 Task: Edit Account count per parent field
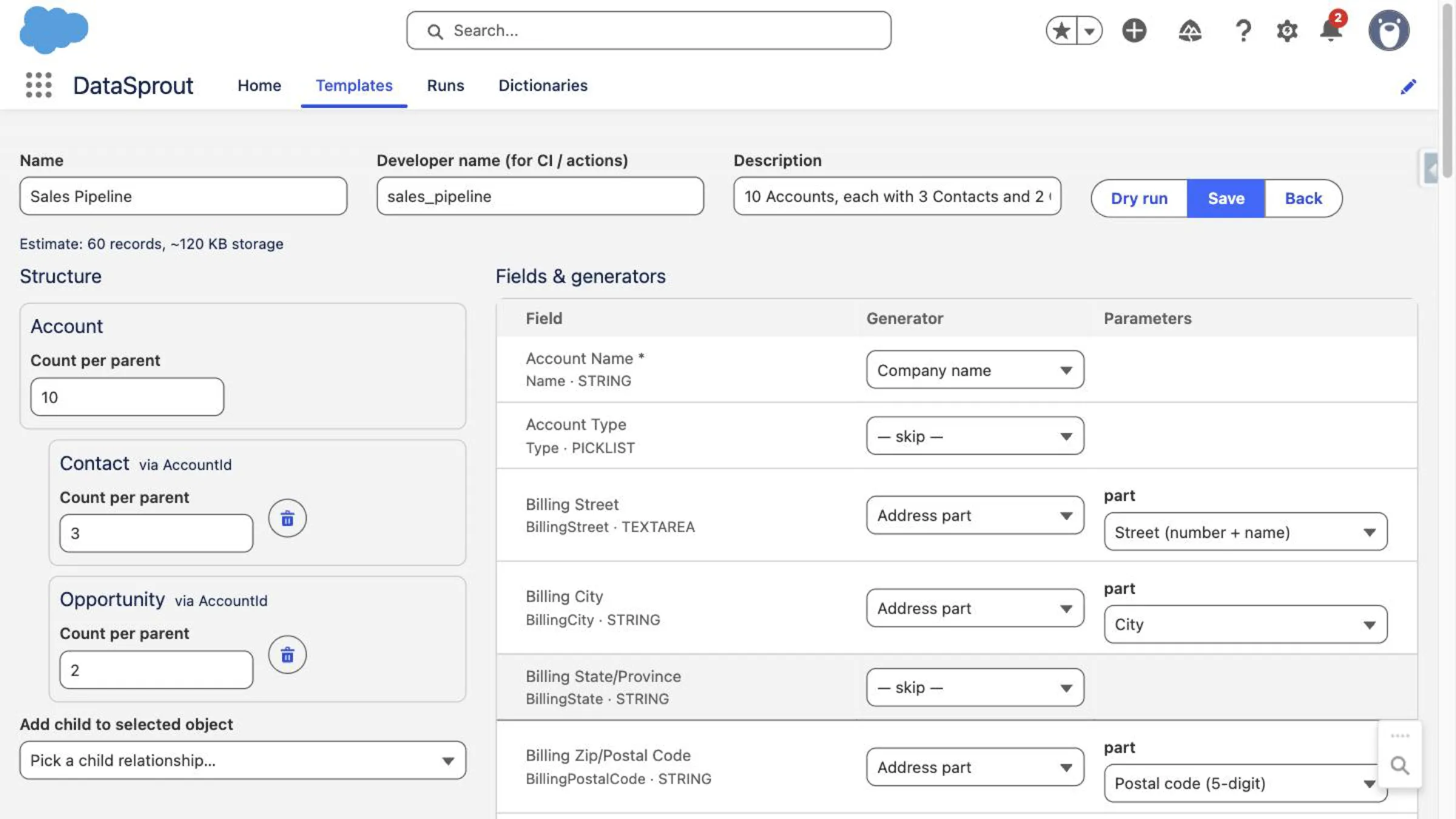[x=127, y=397]
